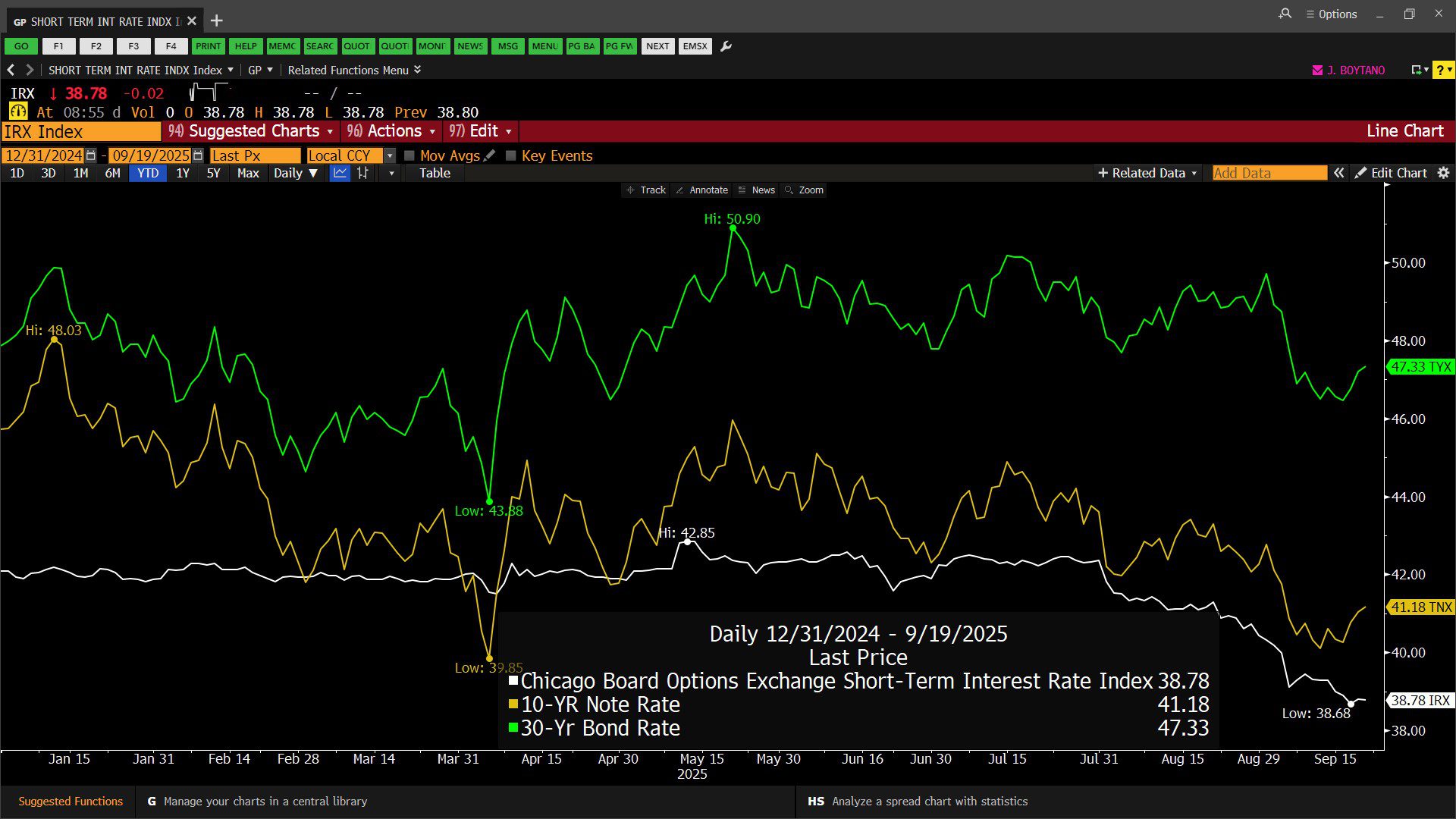Click the green 30-Yr Bond Rate swatch

[513, 728]
